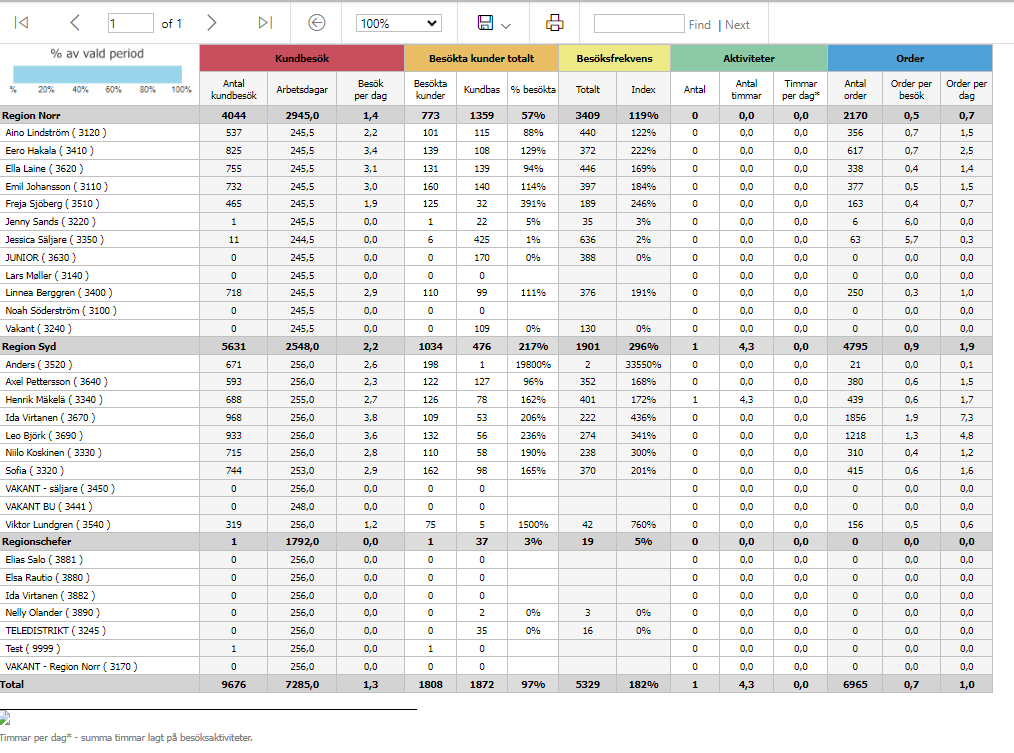Click JUNIOR ( 3630 ) row
This screenshot has height=753, width=1014.
(x=496, y=257)
